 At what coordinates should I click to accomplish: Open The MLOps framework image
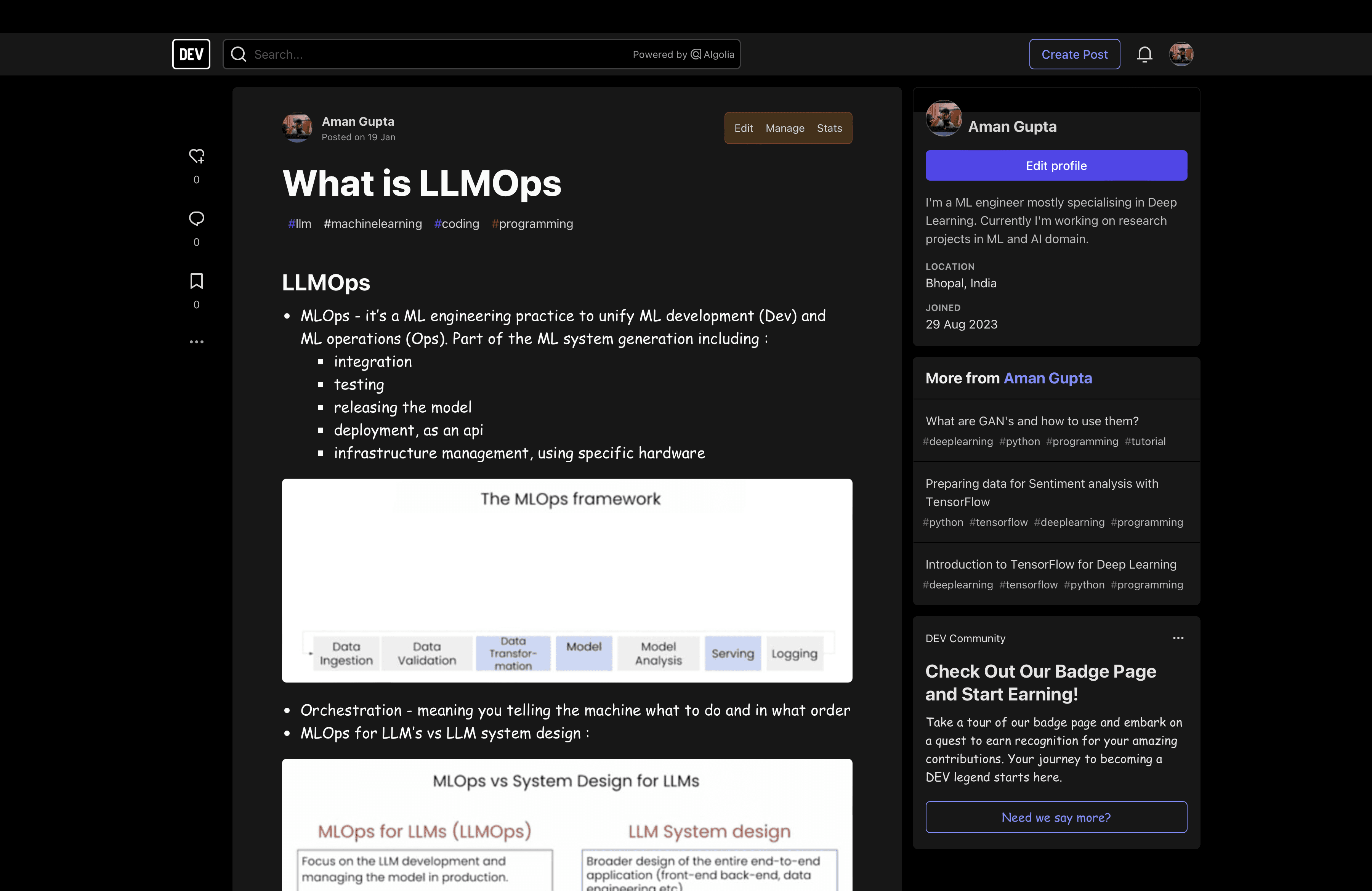pos(567,580)
